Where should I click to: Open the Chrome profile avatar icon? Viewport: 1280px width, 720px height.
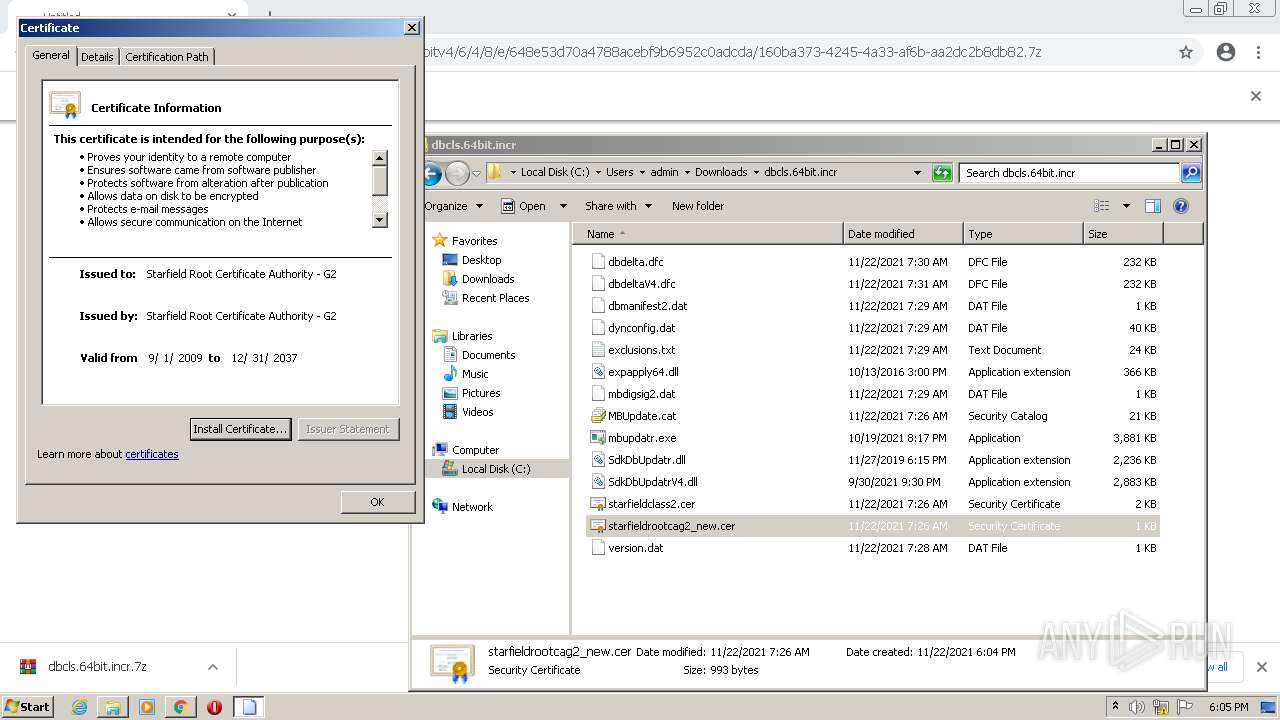tap(1226, 52)
